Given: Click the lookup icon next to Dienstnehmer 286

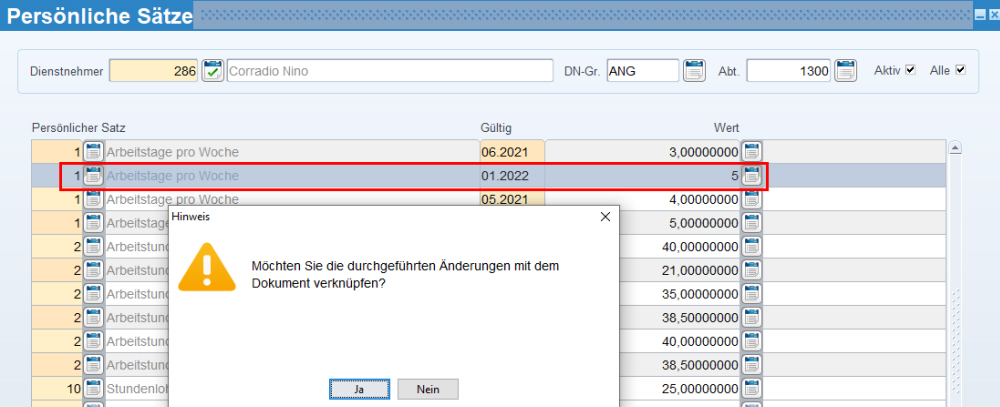Looking at the screenshot, I should tap(212, 71).
